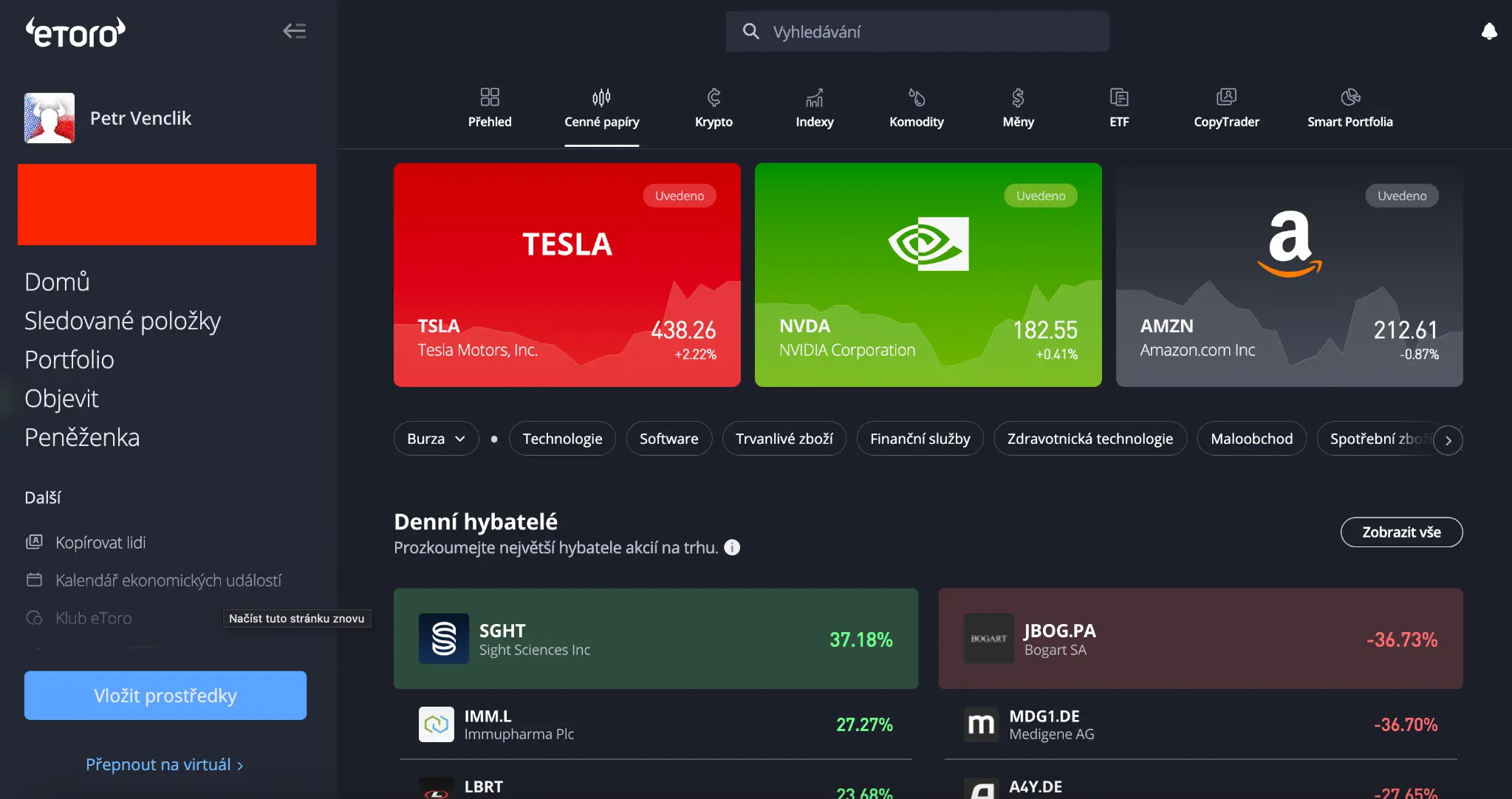Image resolution: width=1512 pixels, height=799 pixels.
Task: Open the Smart Portfolia icon
Action: [1349, 97]
